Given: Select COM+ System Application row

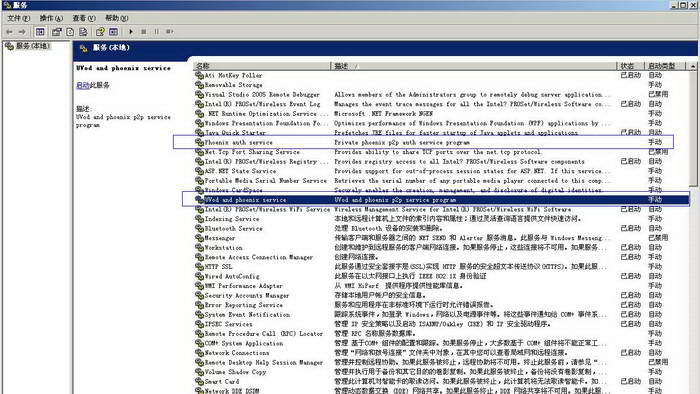Looking at the screenshot, I should [442, 343].
